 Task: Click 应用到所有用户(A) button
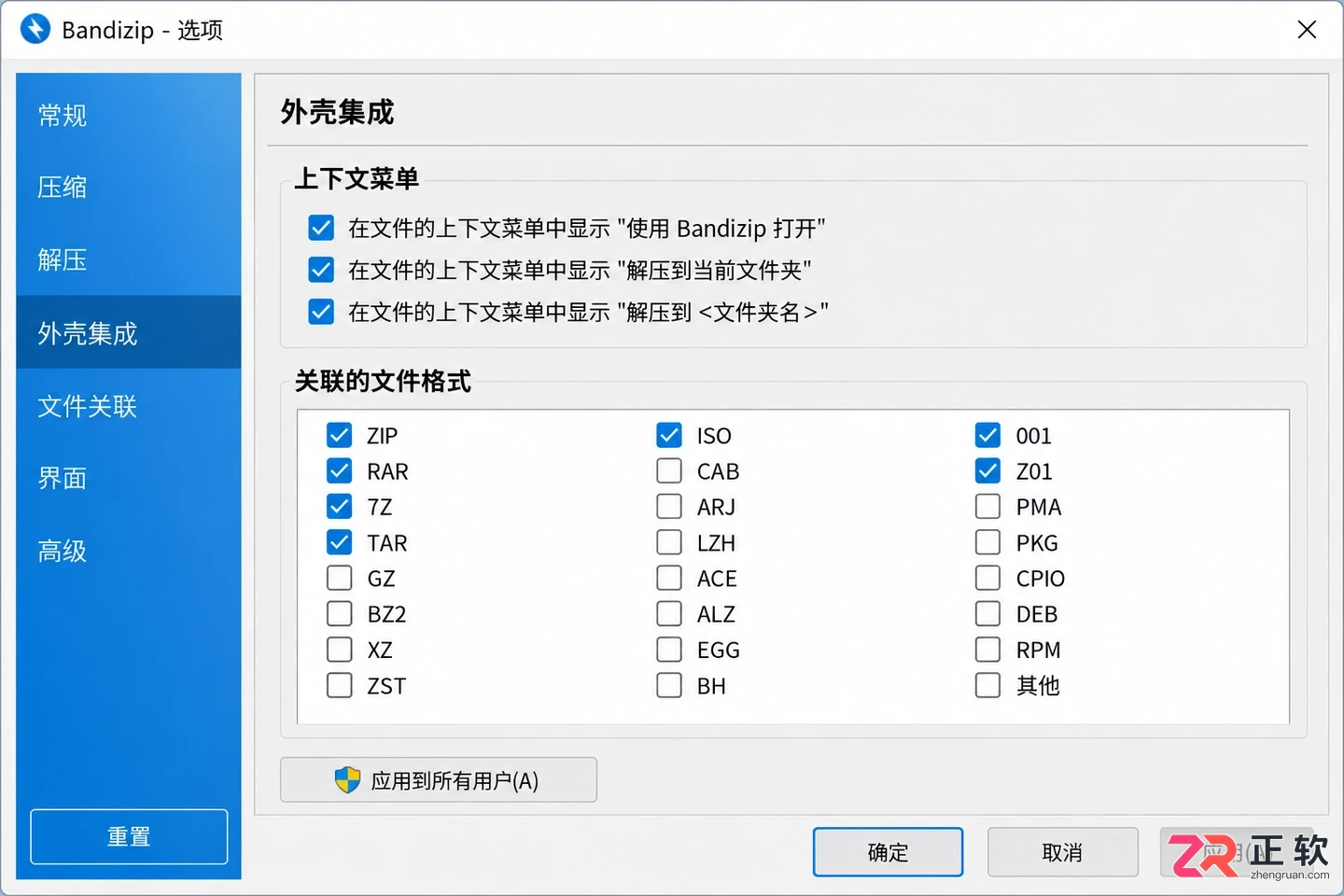click(439, 779)
